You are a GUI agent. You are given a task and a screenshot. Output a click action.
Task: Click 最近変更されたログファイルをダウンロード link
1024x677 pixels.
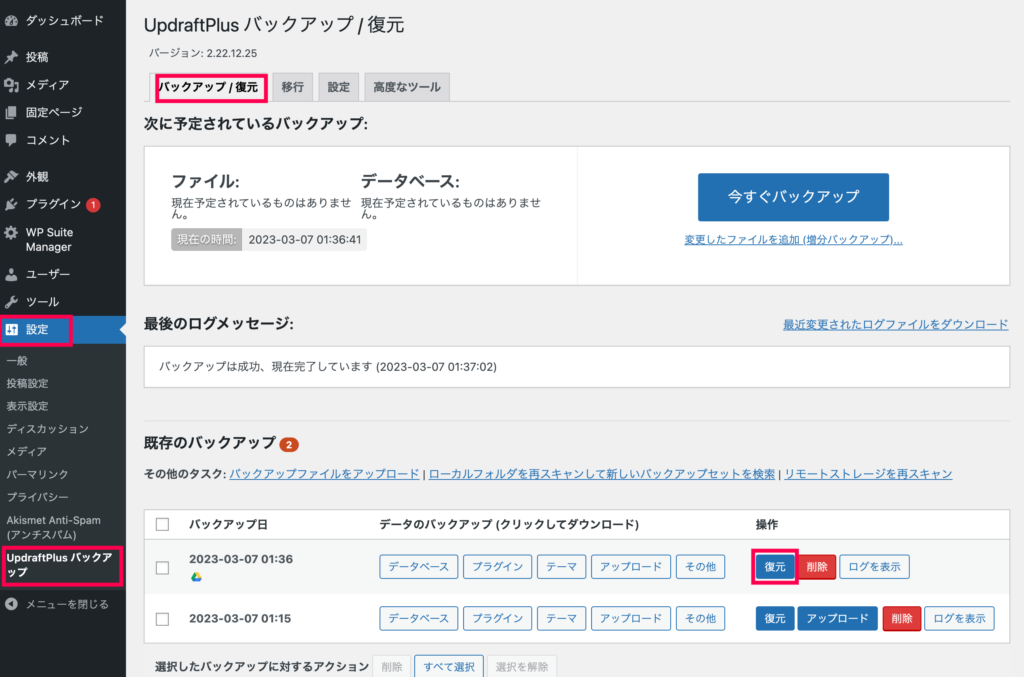pyautogui.click(x=895, y=324)
